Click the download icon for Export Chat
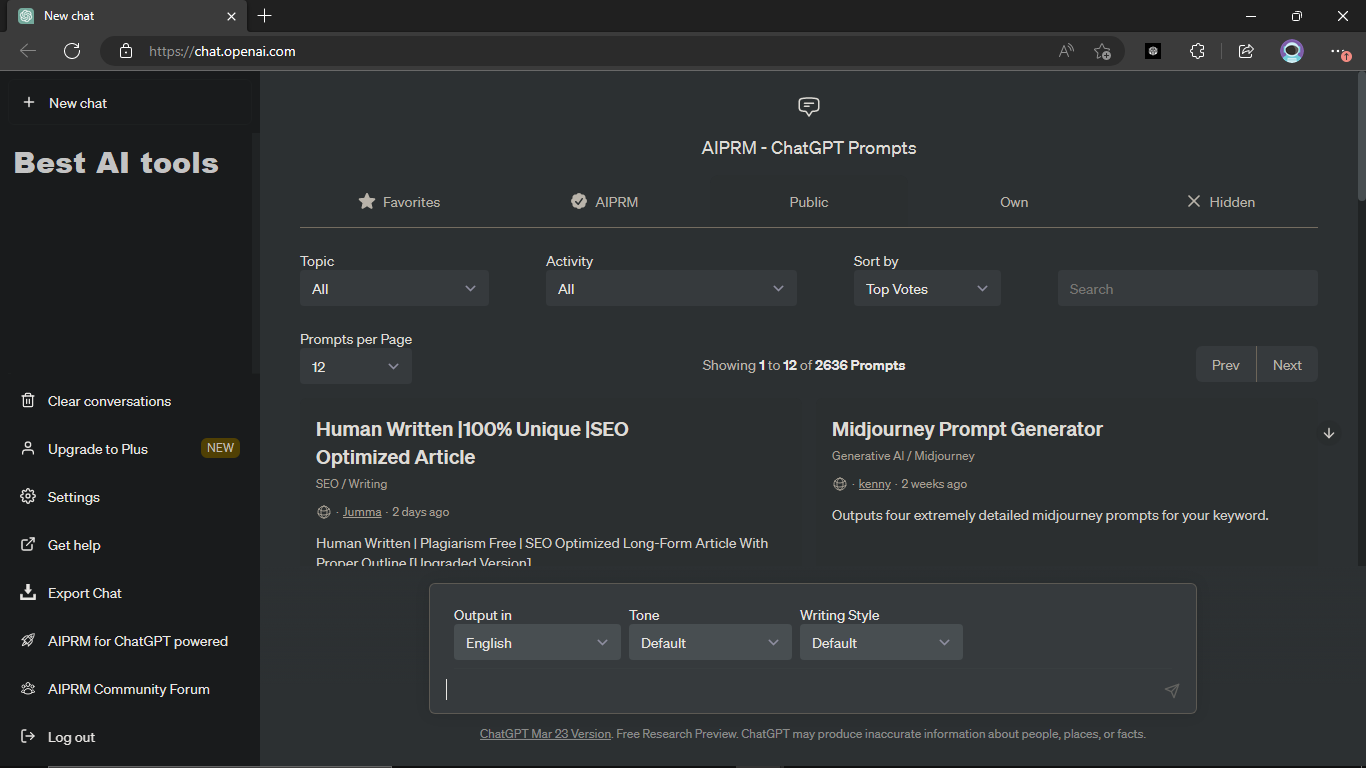The height and width of the screenshot is (768, 1366). pos(28,592)
